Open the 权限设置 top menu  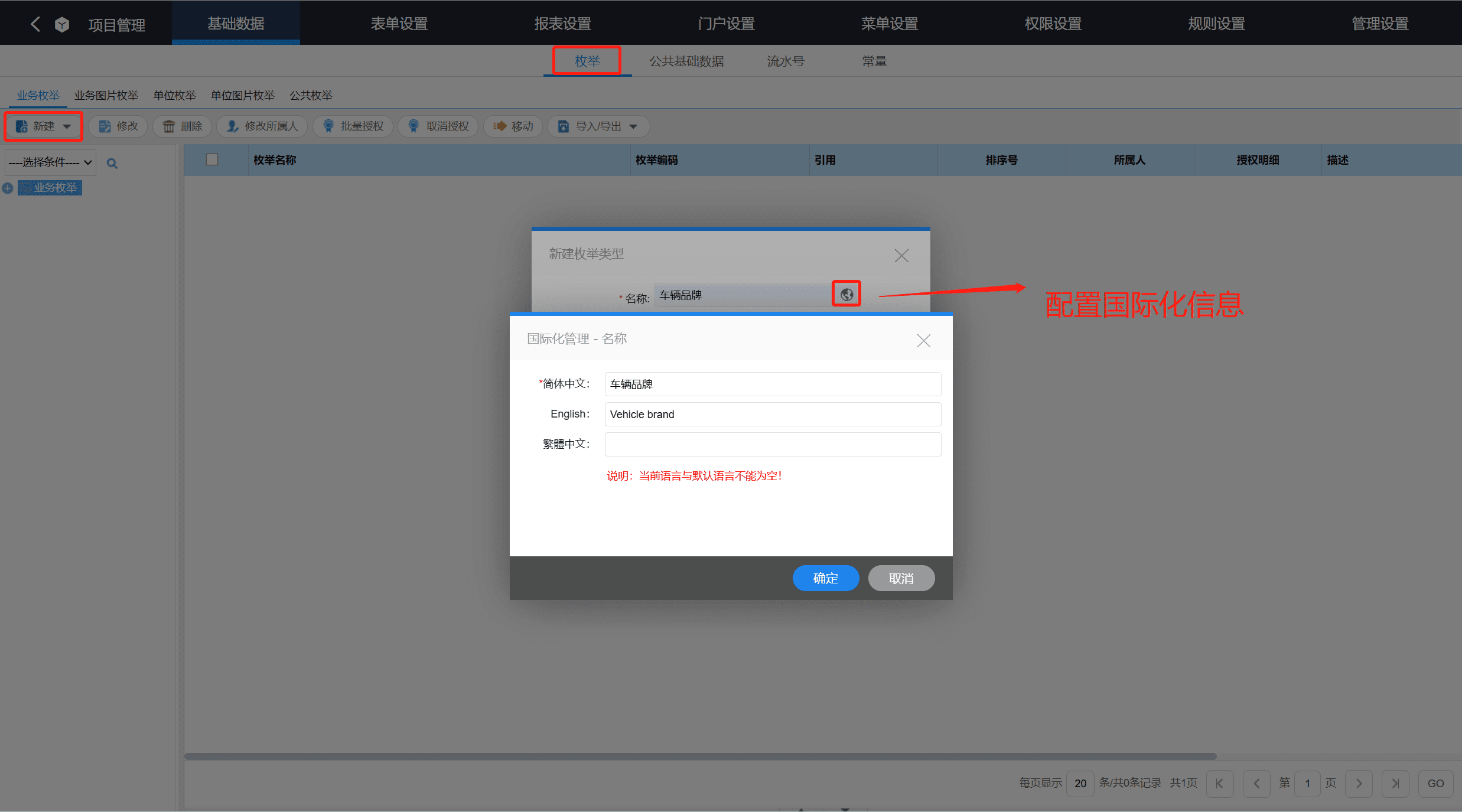(x=1053, y=24)
